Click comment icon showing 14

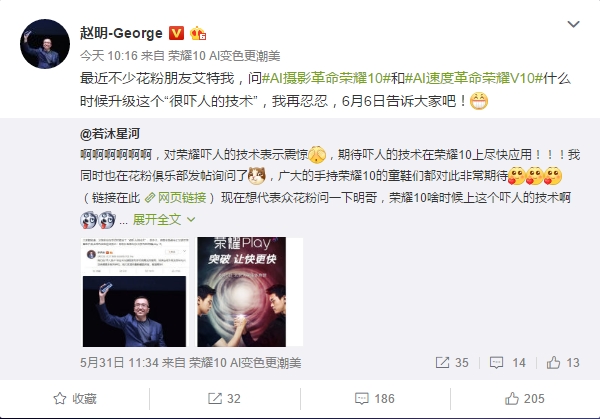click(x=507, y=362)
